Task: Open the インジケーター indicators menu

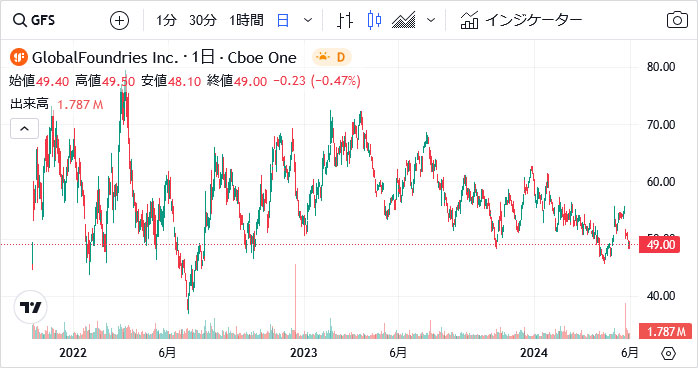Action: pos(521,20)
